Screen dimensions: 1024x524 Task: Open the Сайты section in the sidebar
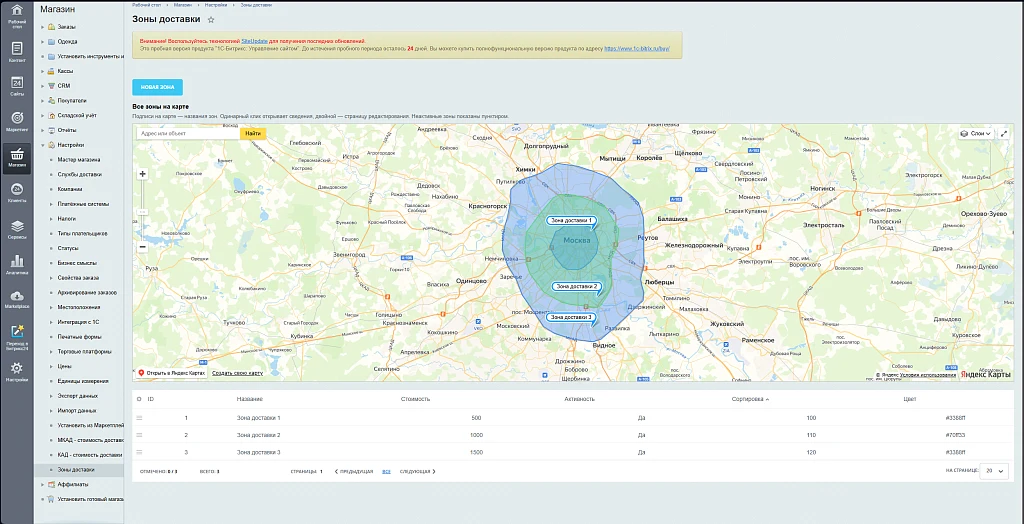(x=17, y=88)
